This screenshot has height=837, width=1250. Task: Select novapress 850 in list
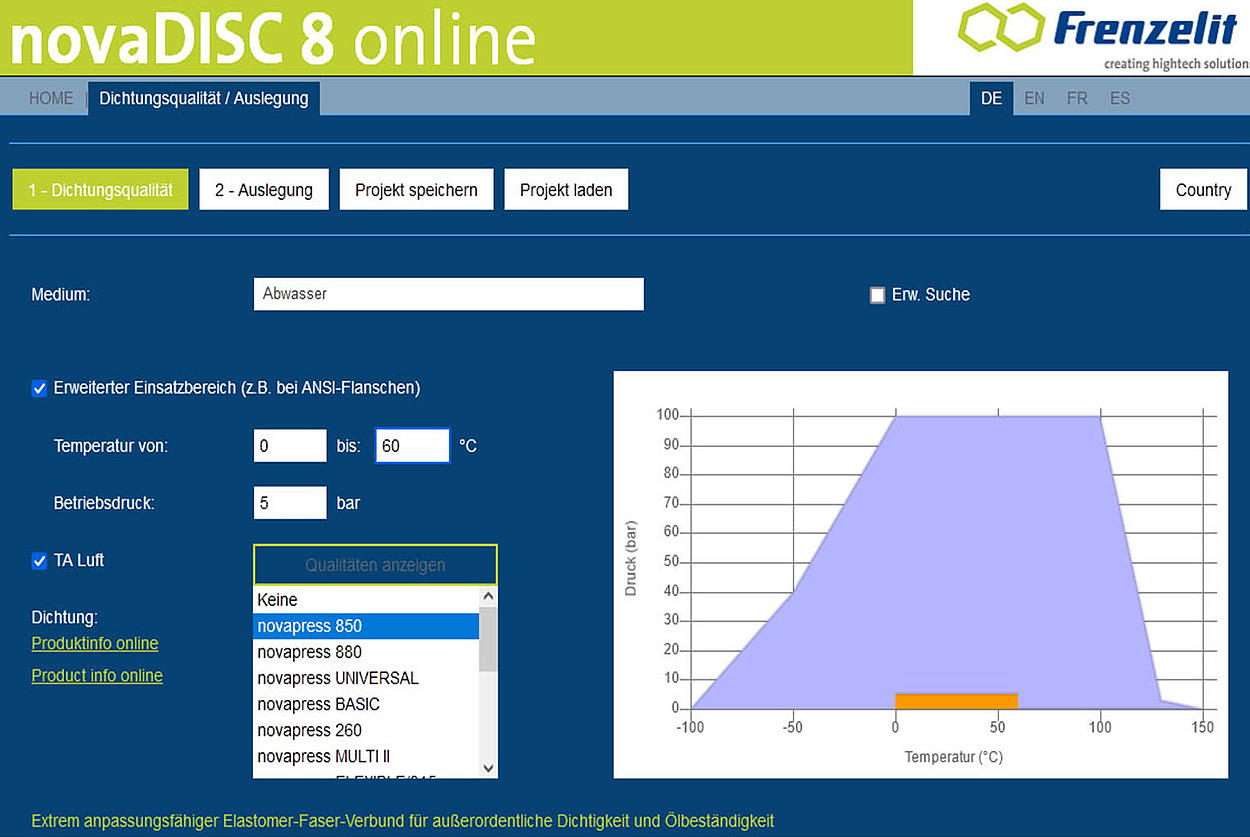(366, 626)
